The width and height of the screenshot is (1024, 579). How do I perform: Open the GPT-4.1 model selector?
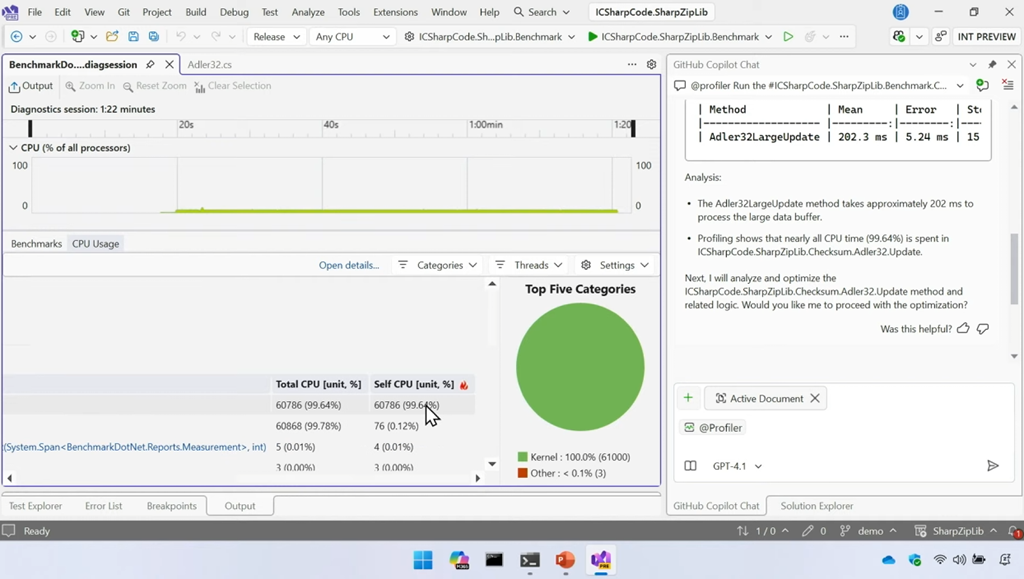click(737, 466)
